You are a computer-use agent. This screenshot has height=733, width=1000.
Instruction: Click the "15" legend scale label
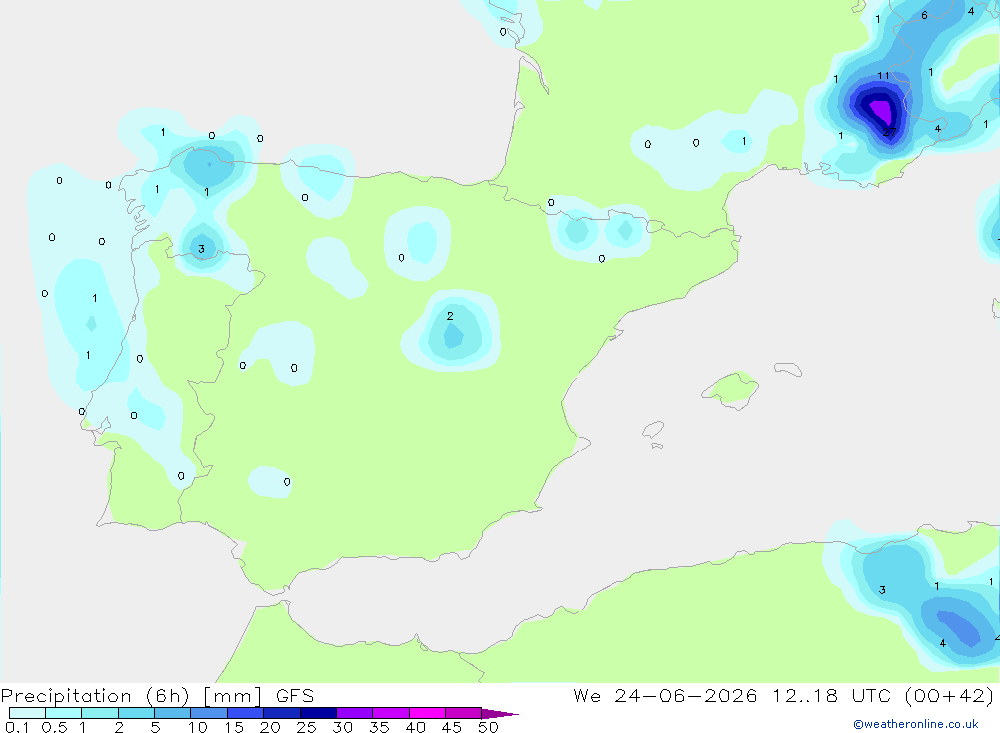[x=234, y=727]
